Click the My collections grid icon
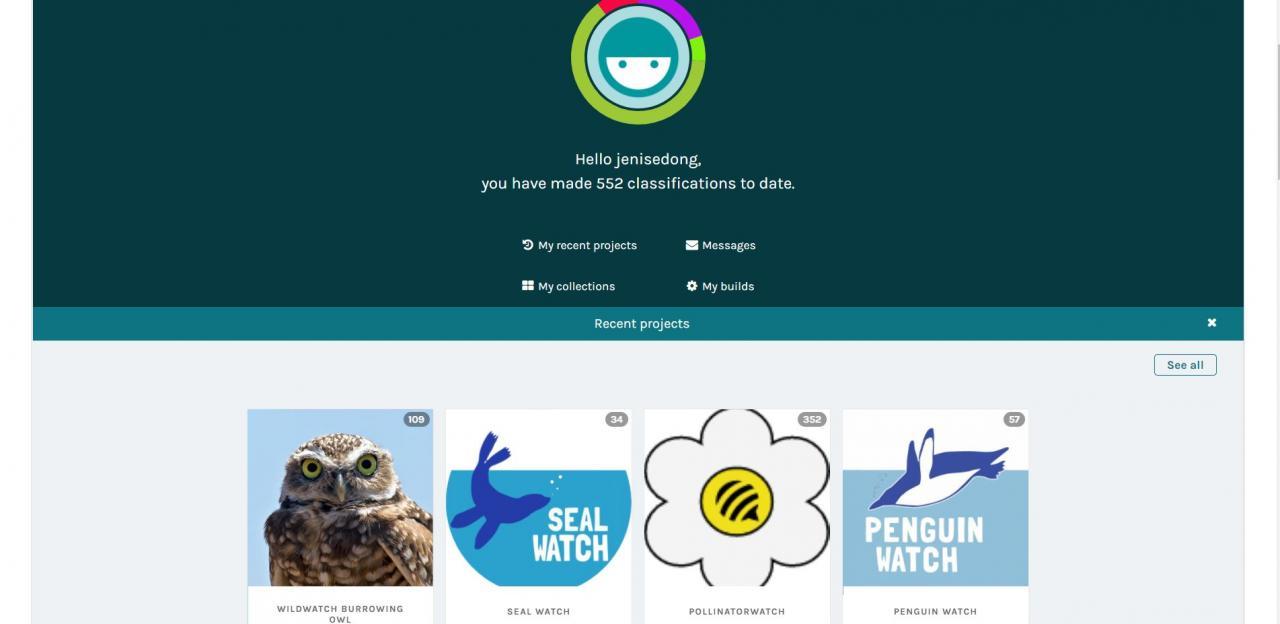Image resolution: width=1280 pixels, height=624 pixels. [x=528, y=286]
